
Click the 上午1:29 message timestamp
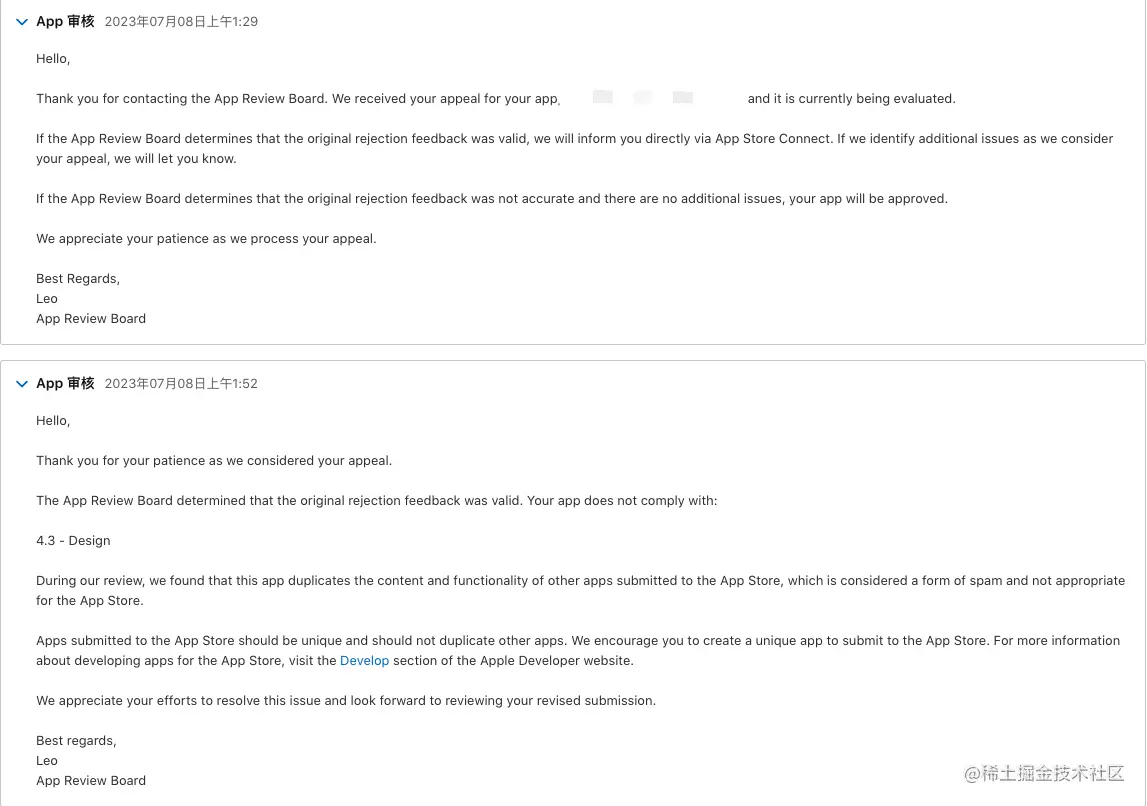click(181, 22)
